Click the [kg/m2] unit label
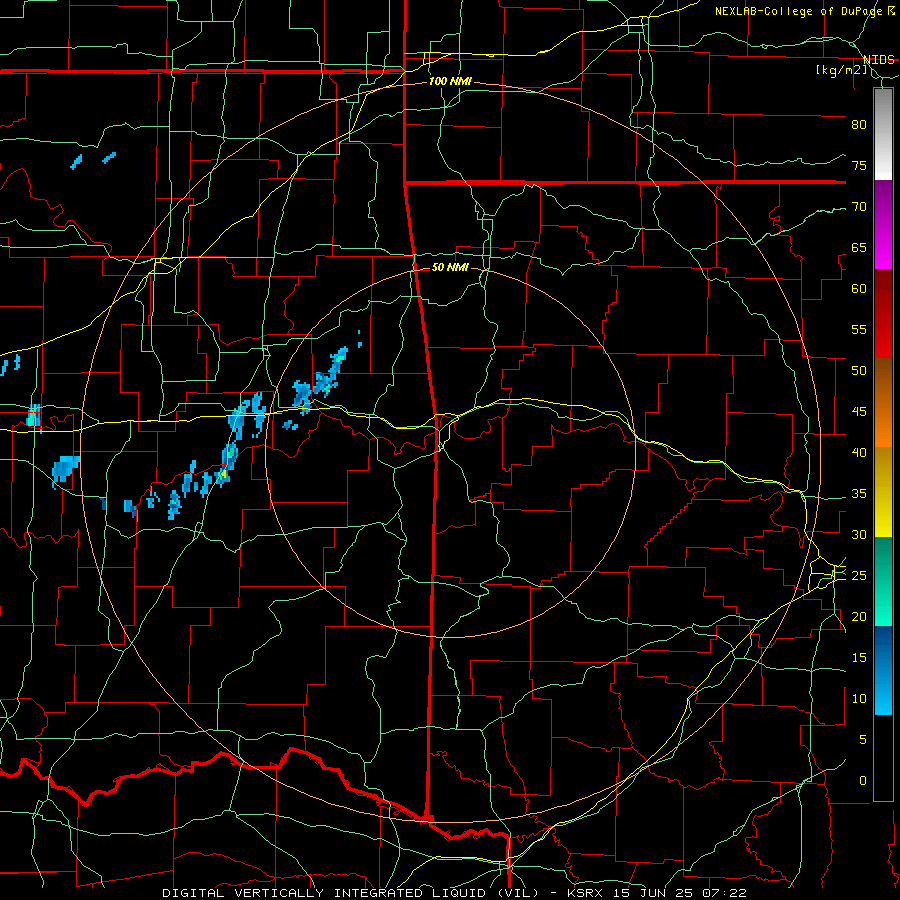This screenshot has width=900, height=900. [x=841, y=70]
